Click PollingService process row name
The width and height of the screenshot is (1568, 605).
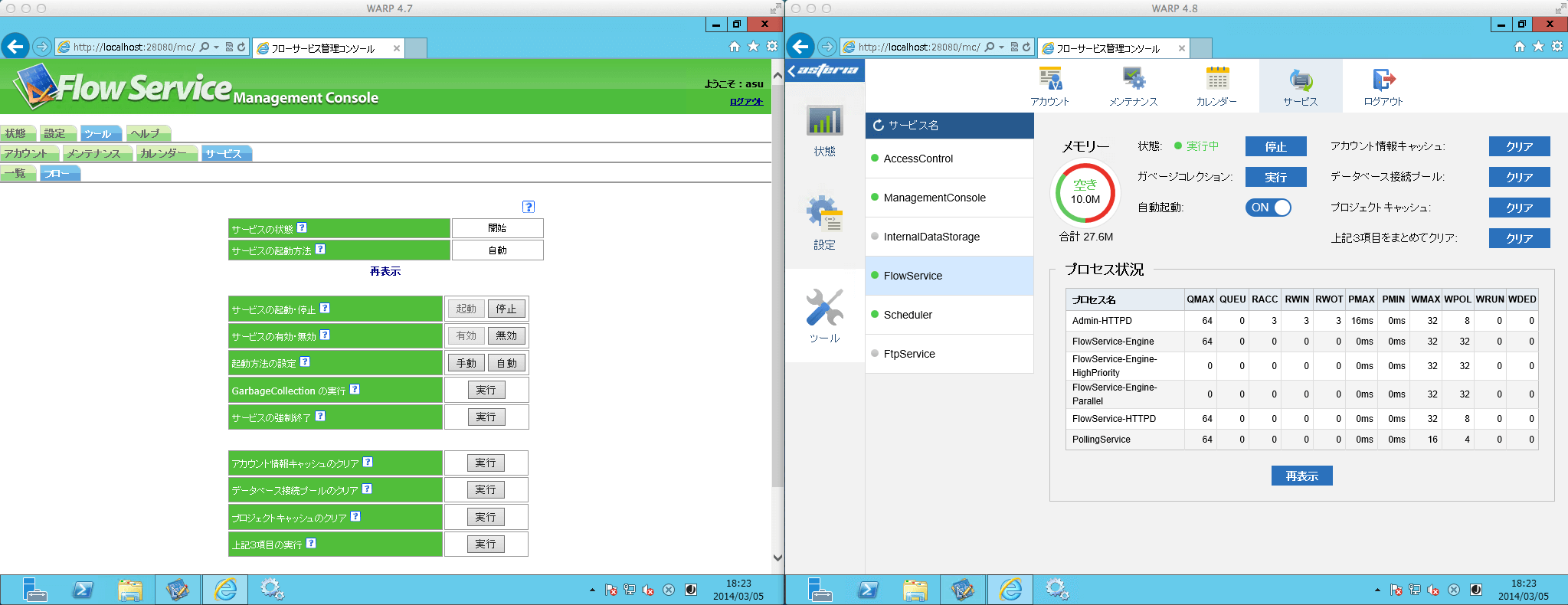click(1102, 440)
